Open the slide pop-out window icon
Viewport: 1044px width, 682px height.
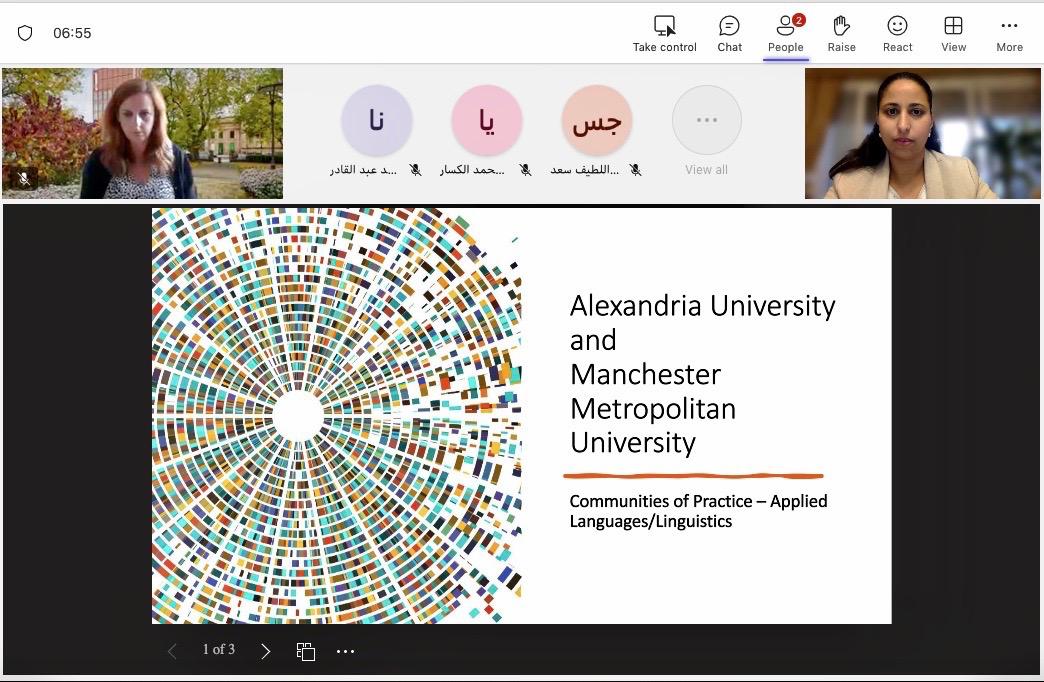[x=306, y=651]
